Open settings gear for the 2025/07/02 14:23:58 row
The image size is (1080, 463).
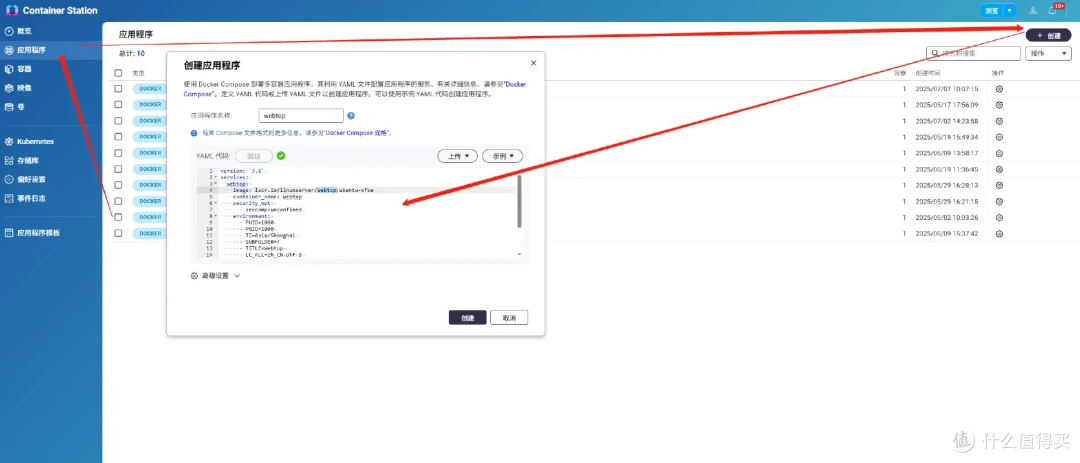coord(999,121)
